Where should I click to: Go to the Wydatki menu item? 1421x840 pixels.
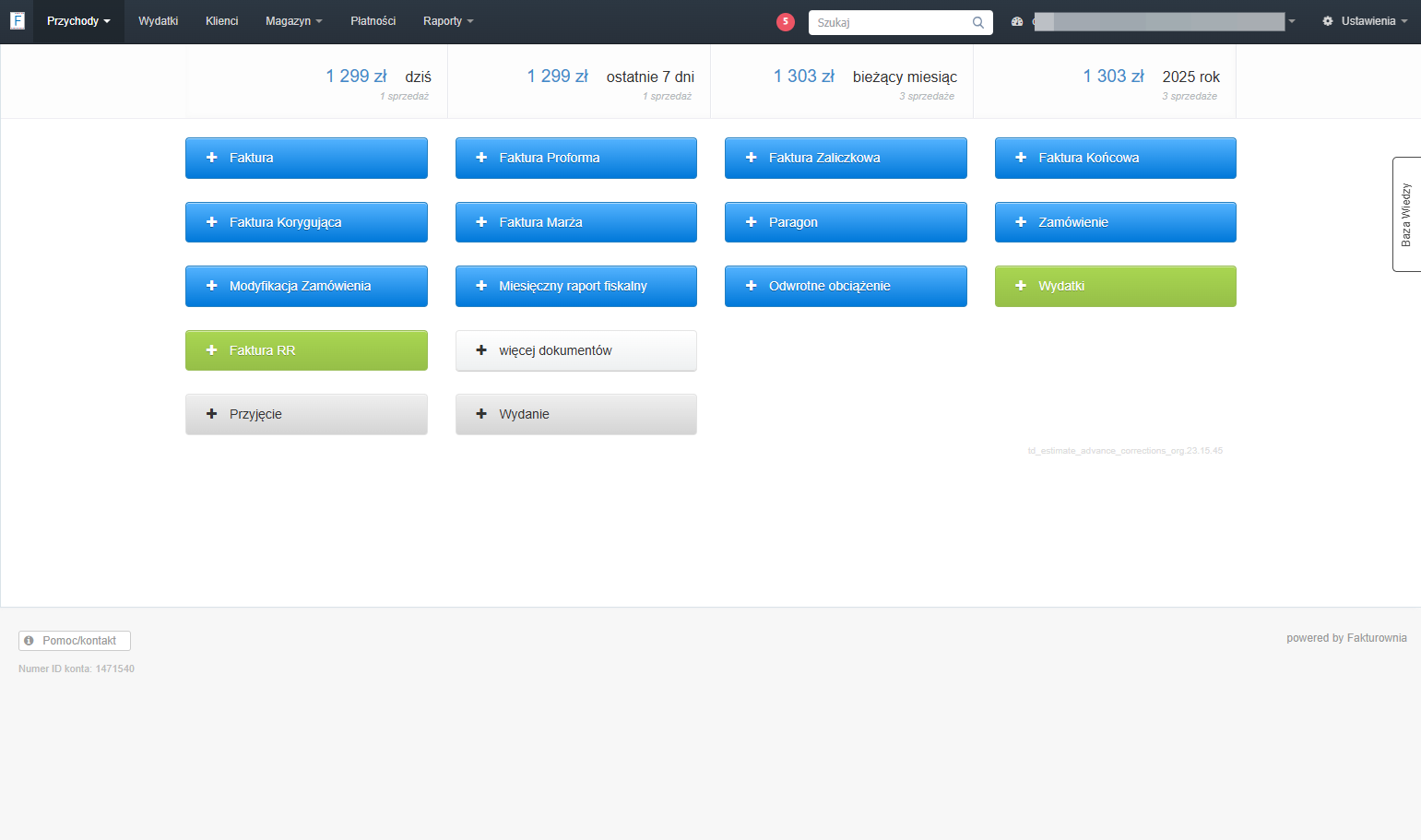pos(158,21)
